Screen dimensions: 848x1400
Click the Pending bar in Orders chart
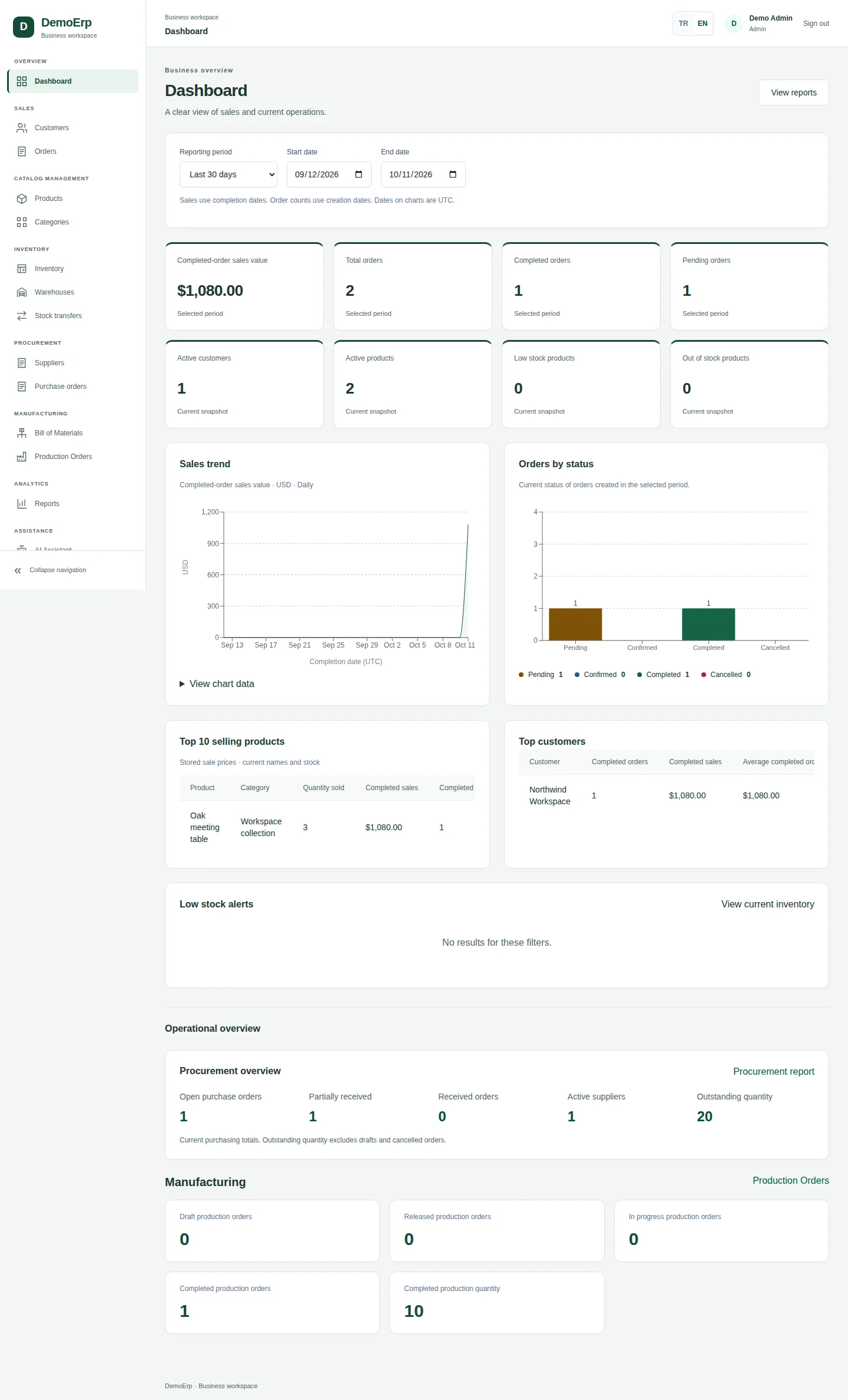coord(575,624)
